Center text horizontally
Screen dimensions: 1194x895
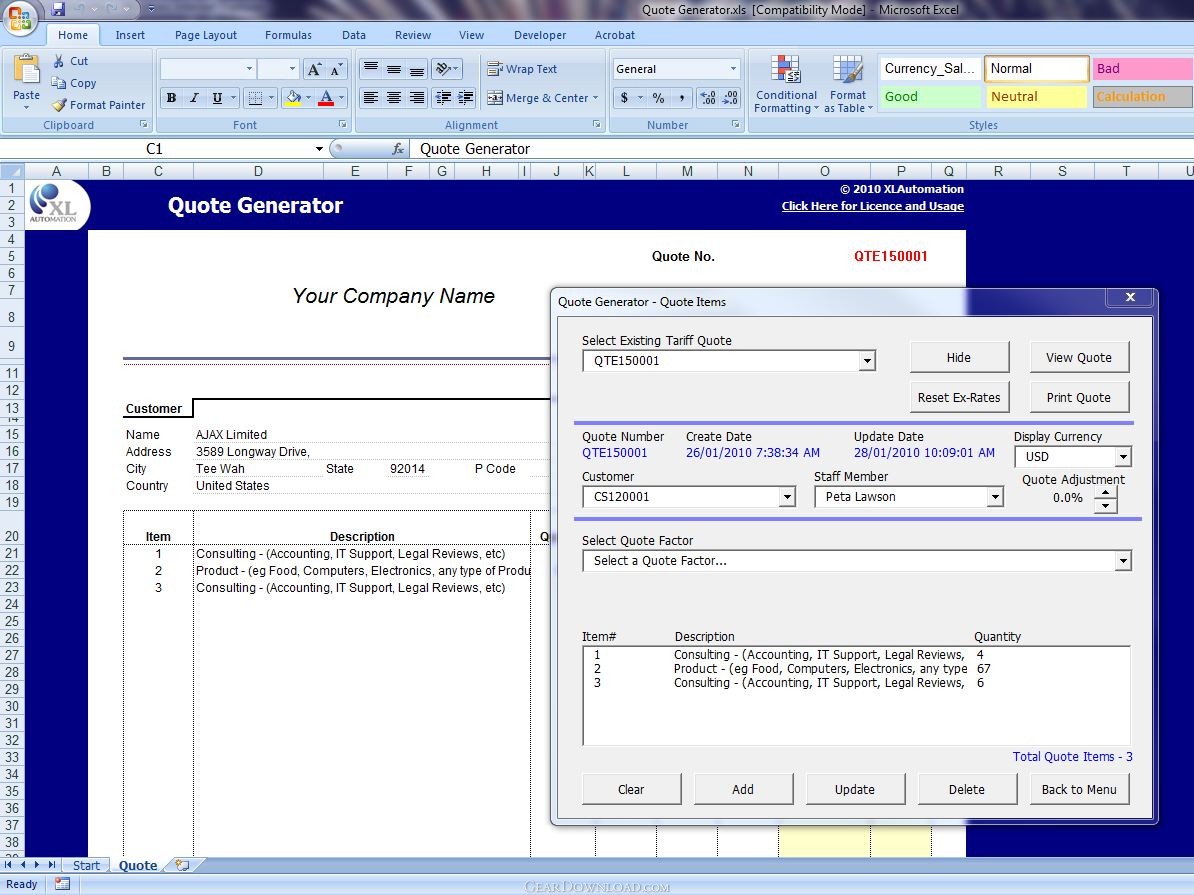pos(394,97)
